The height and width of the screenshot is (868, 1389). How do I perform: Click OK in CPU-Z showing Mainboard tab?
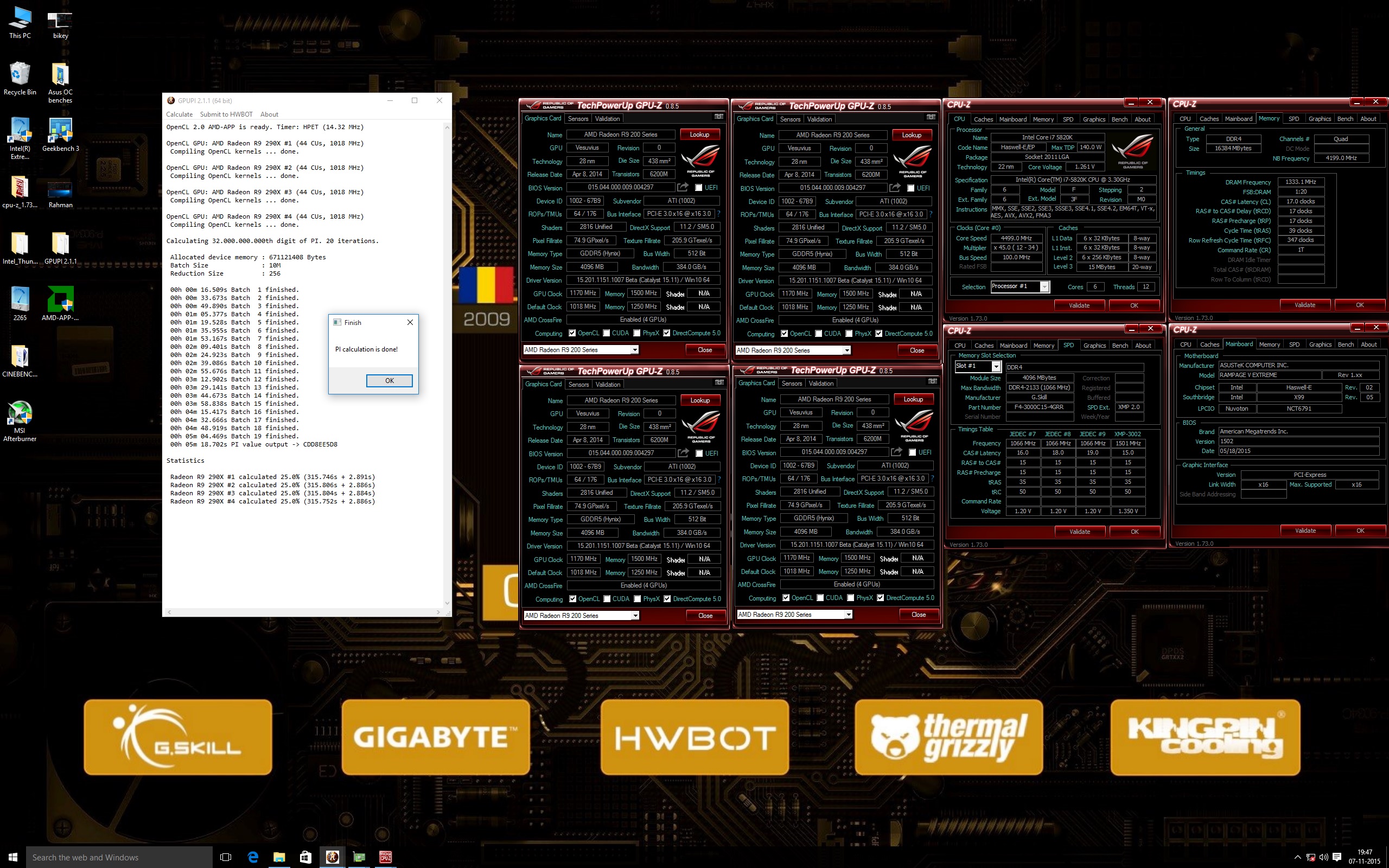click(x=1360, y=531)
